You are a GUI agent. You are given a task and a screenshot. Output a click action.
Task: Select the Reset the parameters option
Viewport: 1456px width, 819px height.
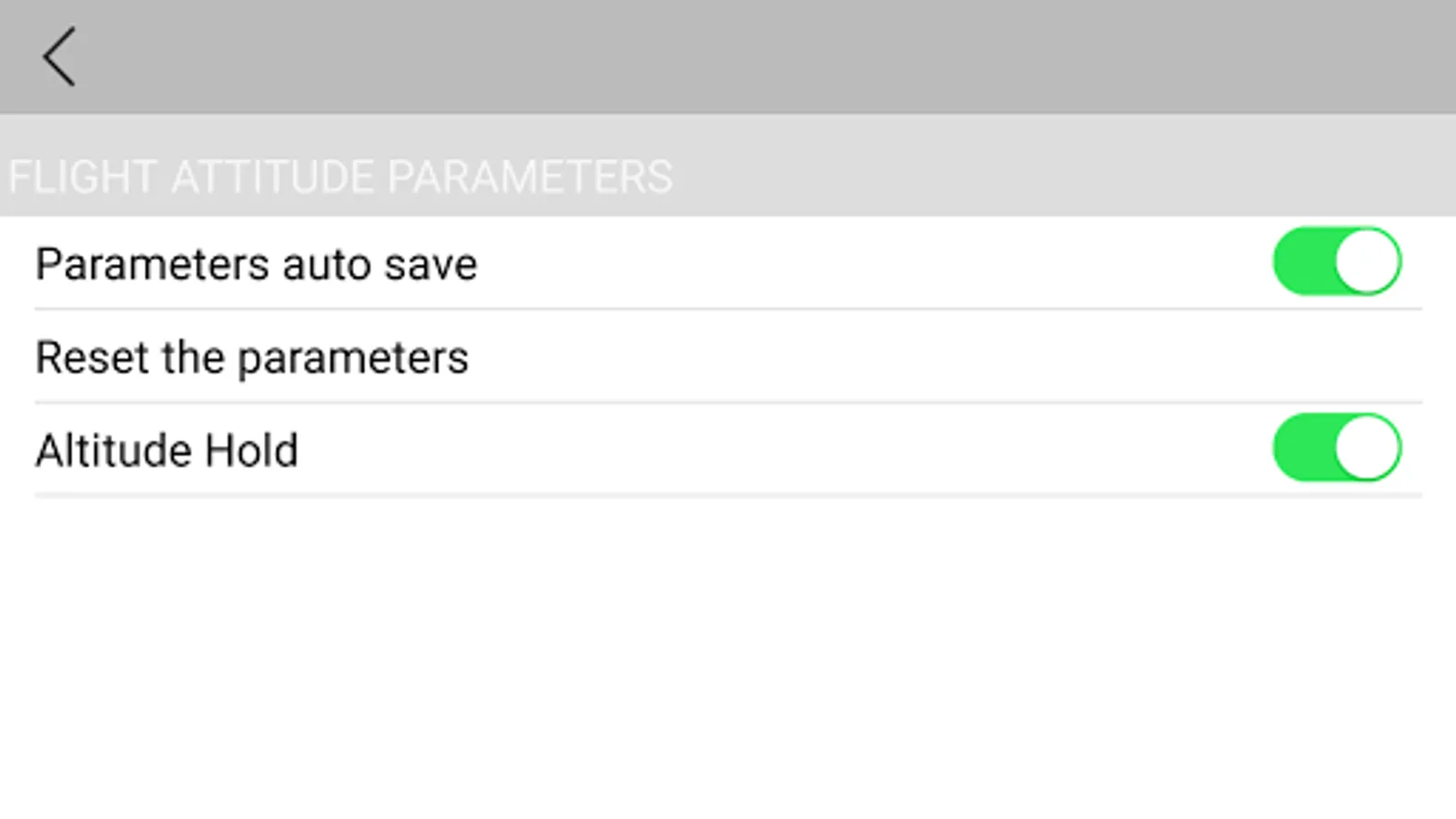pyautogui.click(x=252, y=357)
